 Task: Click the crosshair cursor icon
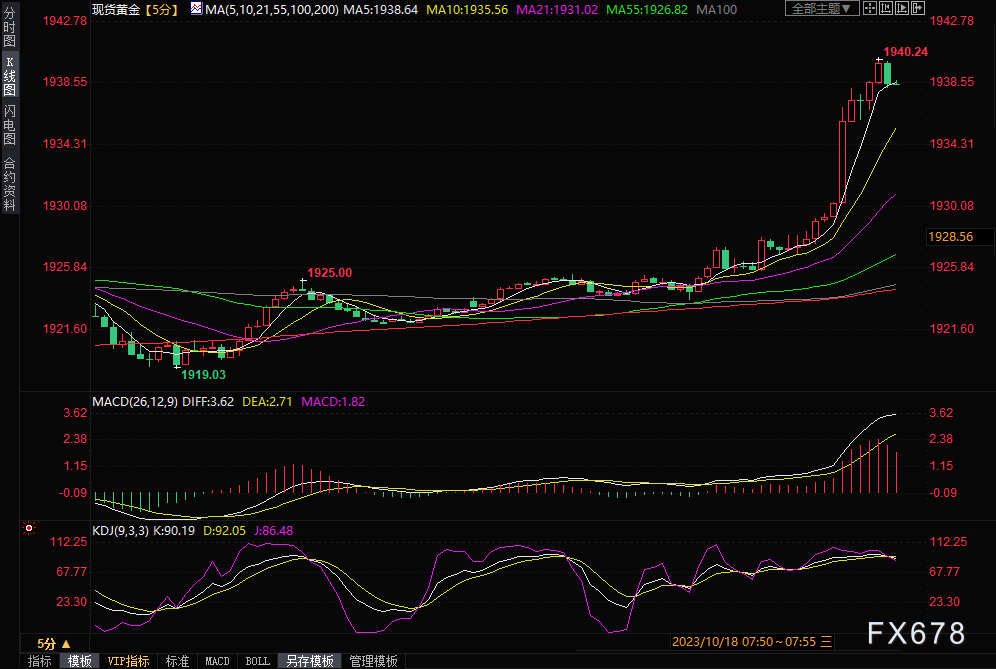point(870,8)
